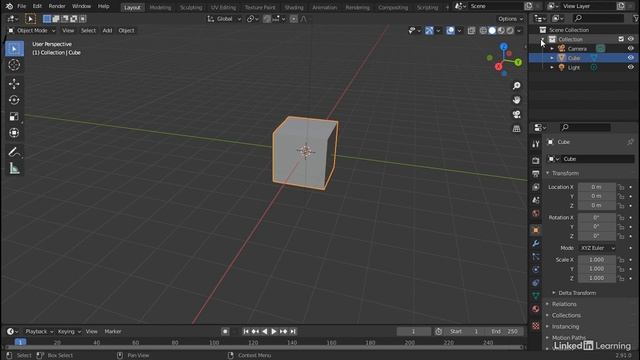Toggle proportional editing
The height and width of the screenshot is (360, 640).
click(293, 19)
